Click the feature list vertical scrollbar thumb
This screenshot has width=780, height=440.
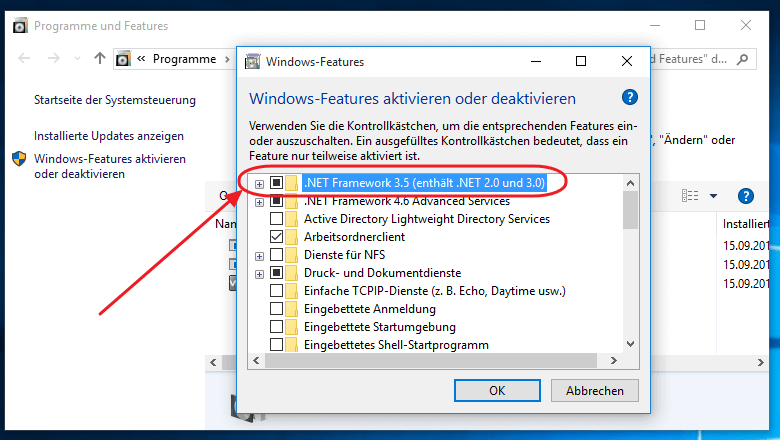tap(630, 210)
